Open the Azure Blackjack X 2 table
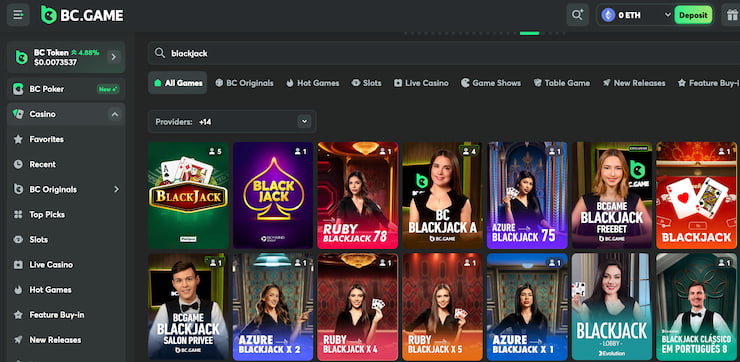740x362 pixels. (273, 307)
